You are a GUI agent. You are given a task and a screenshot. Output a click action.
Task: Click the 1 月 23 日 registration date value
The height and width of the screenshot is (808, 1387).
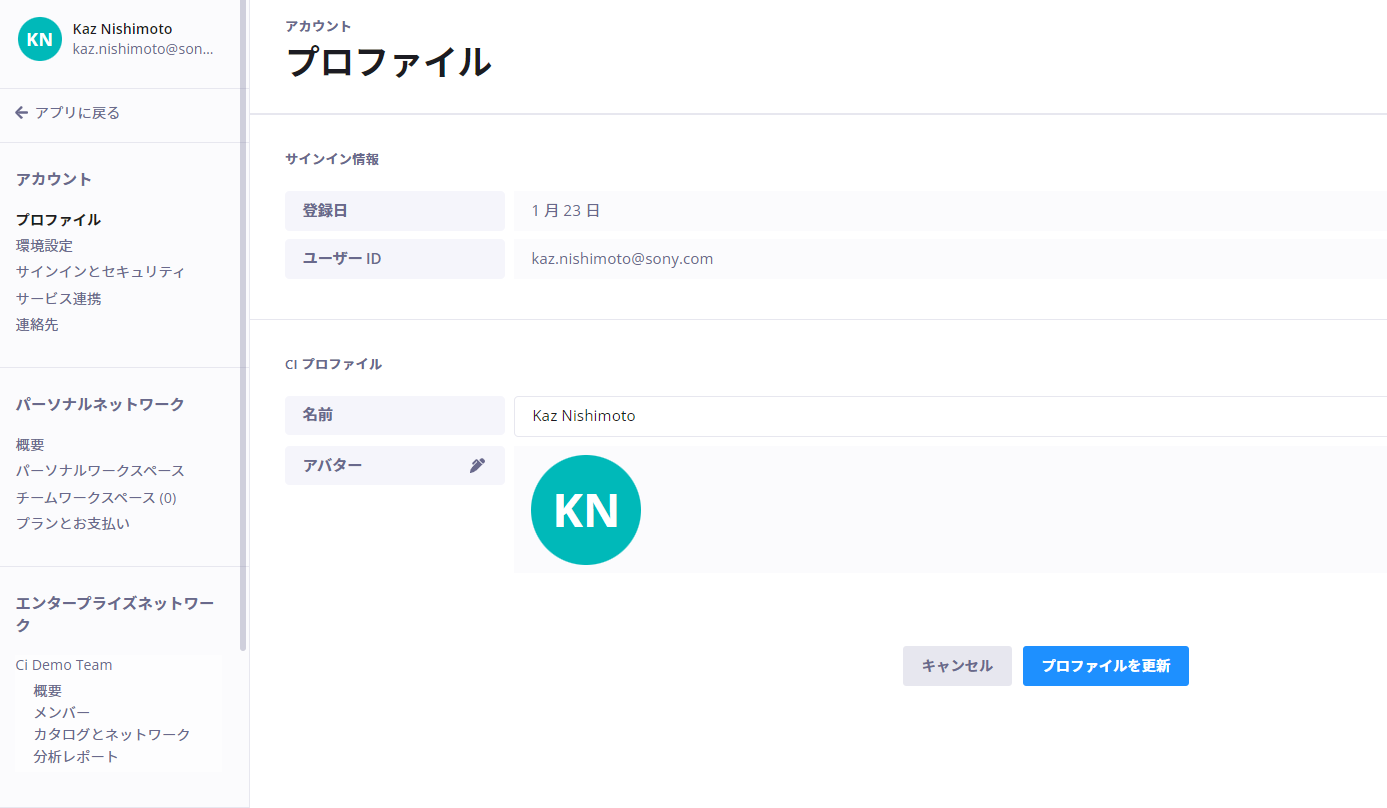point(566,211)
